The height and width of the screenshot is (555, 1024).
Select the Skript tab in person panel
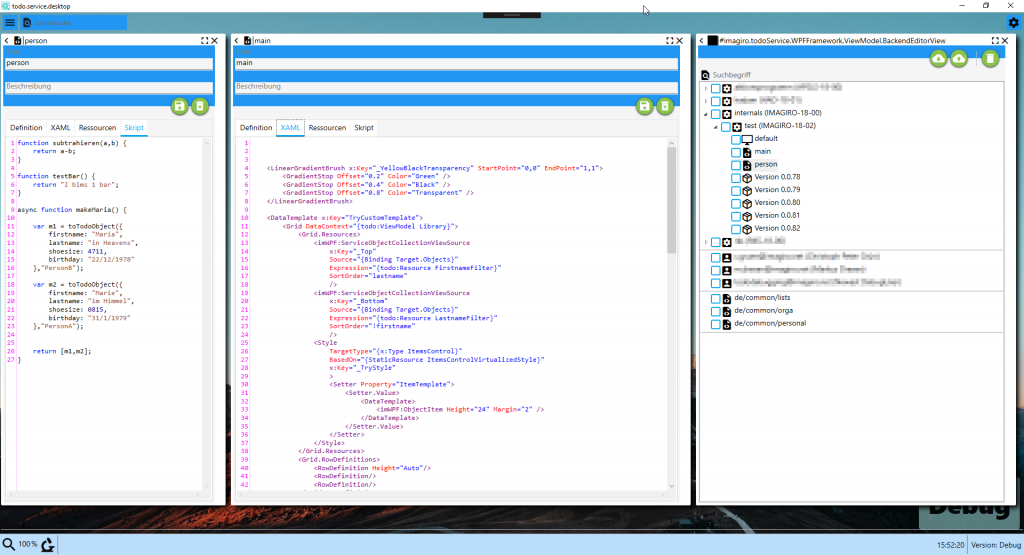[134, 128]
